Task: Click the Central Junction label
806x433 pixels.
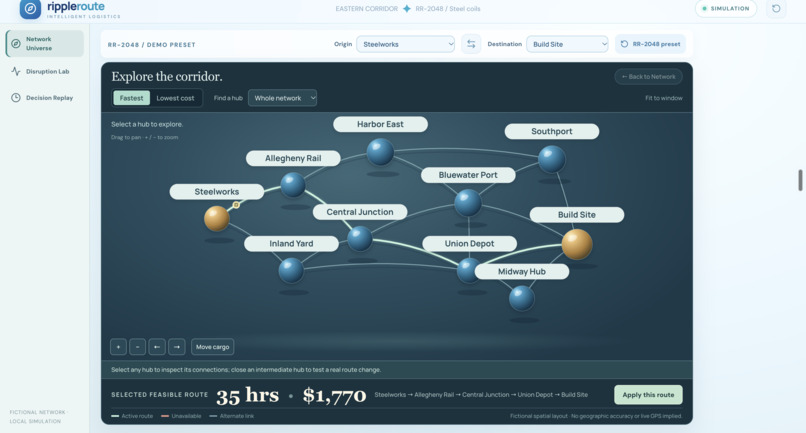Action: tap(360, 212)
